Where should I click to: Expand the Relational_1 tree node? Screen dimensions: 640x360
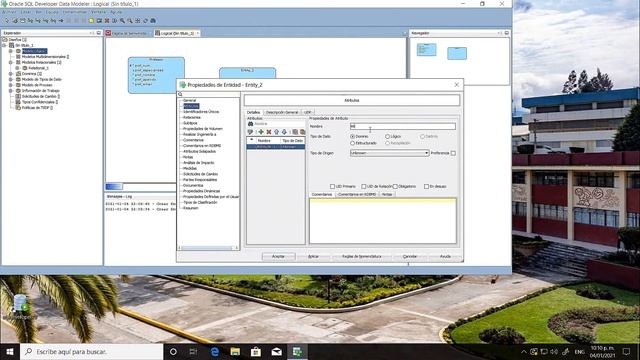[17, 68]
